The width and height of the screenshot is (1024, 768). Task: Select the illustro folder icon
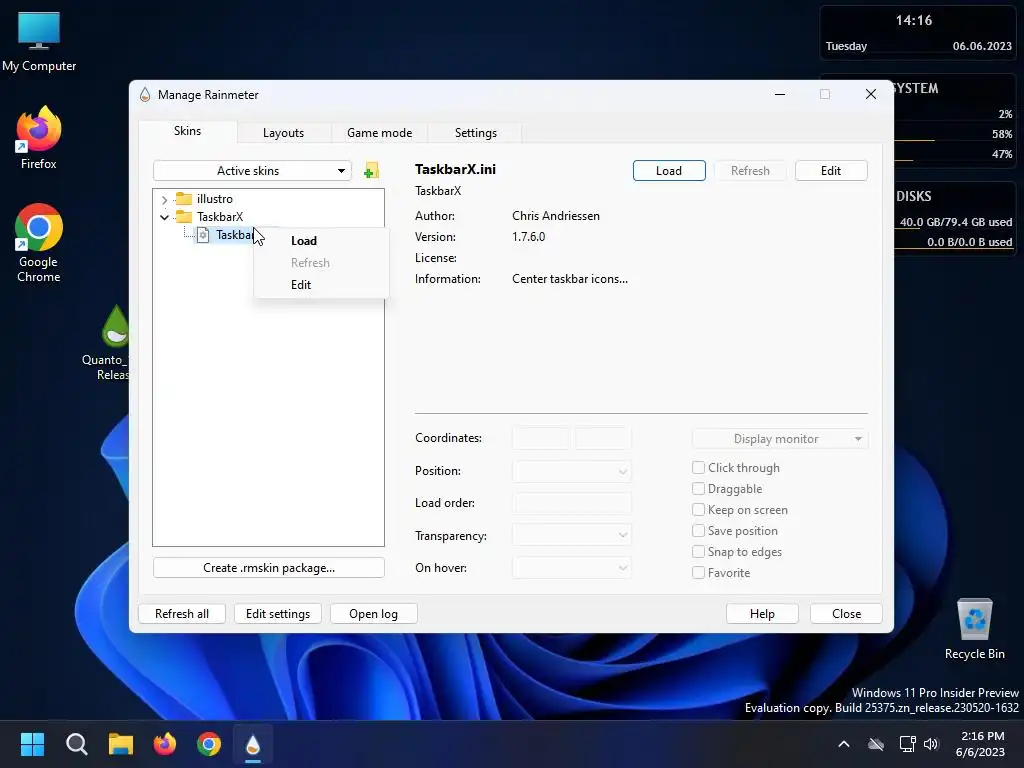click(184, 199)
